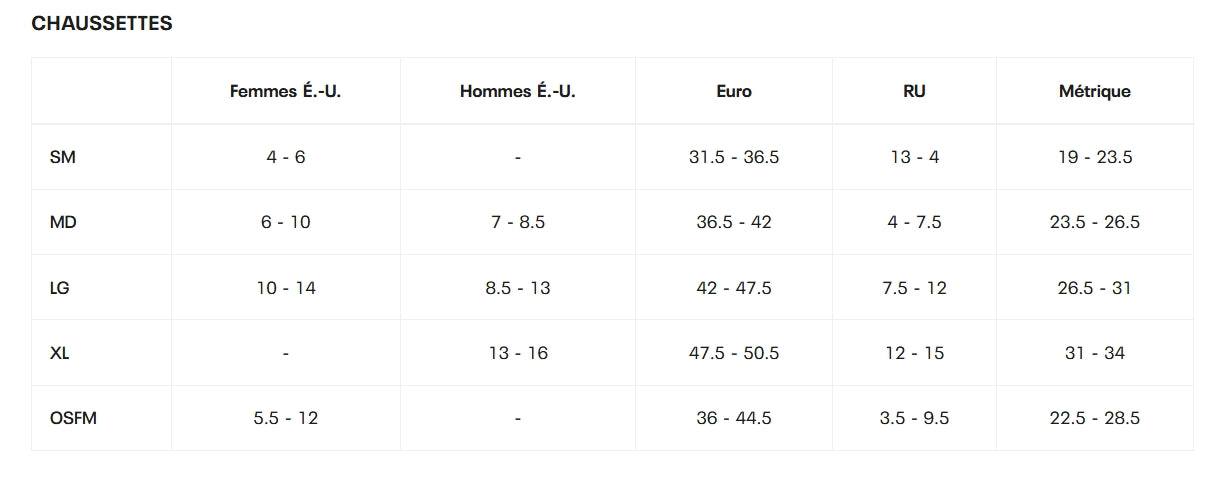The height and width of the screenshot is (492, 1214).
Task: Click the 10 - 14 Femmes cell
Action: coord(286,288)
